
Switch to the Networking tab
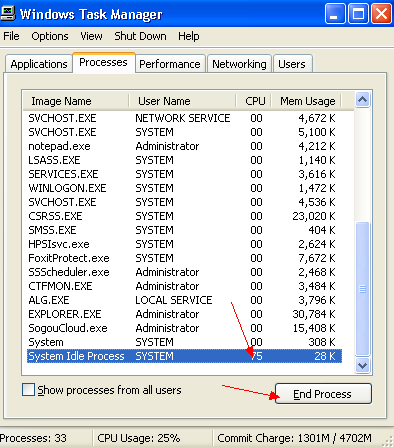click(x=239, y=64)
